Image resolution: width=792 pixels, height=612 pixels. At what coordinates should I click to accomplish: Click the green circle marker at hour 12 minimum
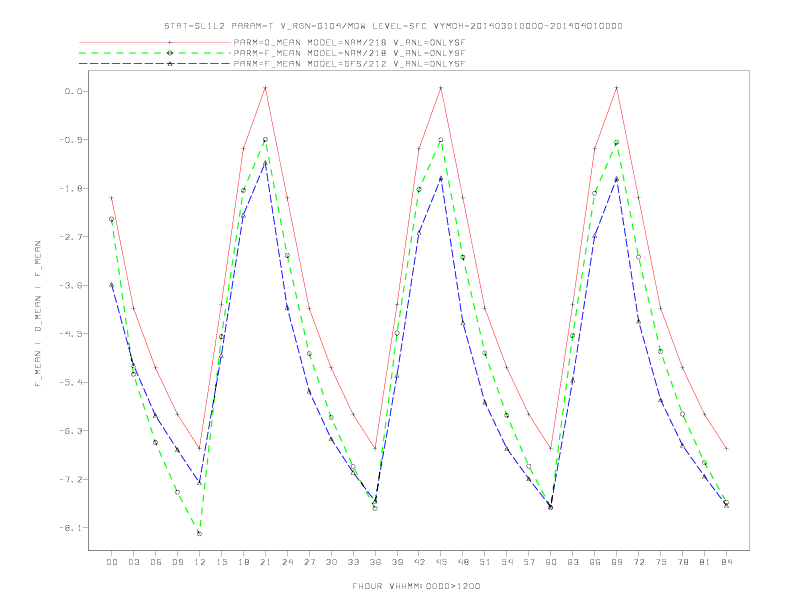pyautogui.click(x=200, y=534)
